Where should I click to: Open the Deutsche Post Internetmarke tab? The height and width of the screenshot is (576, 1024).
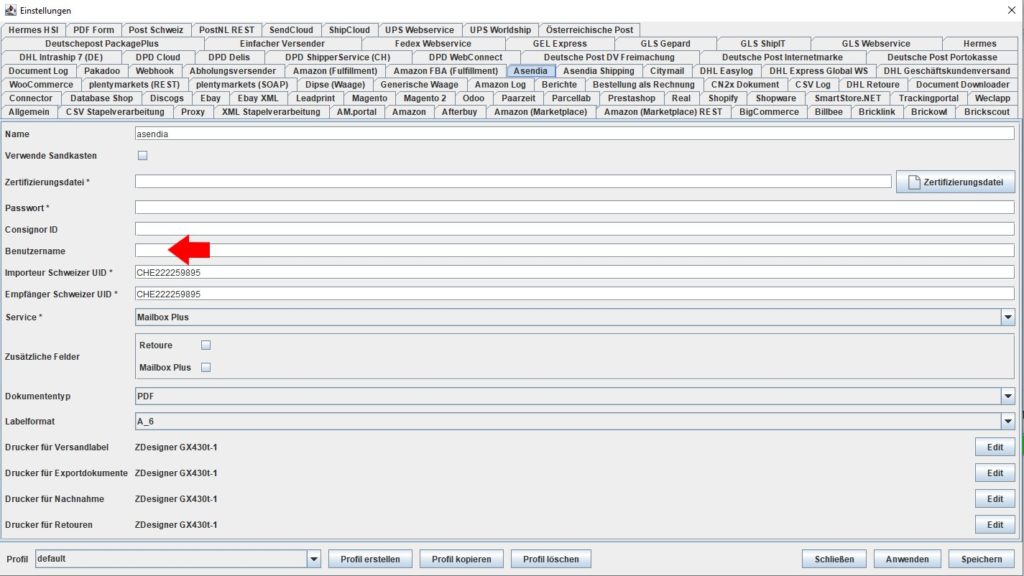782,57
